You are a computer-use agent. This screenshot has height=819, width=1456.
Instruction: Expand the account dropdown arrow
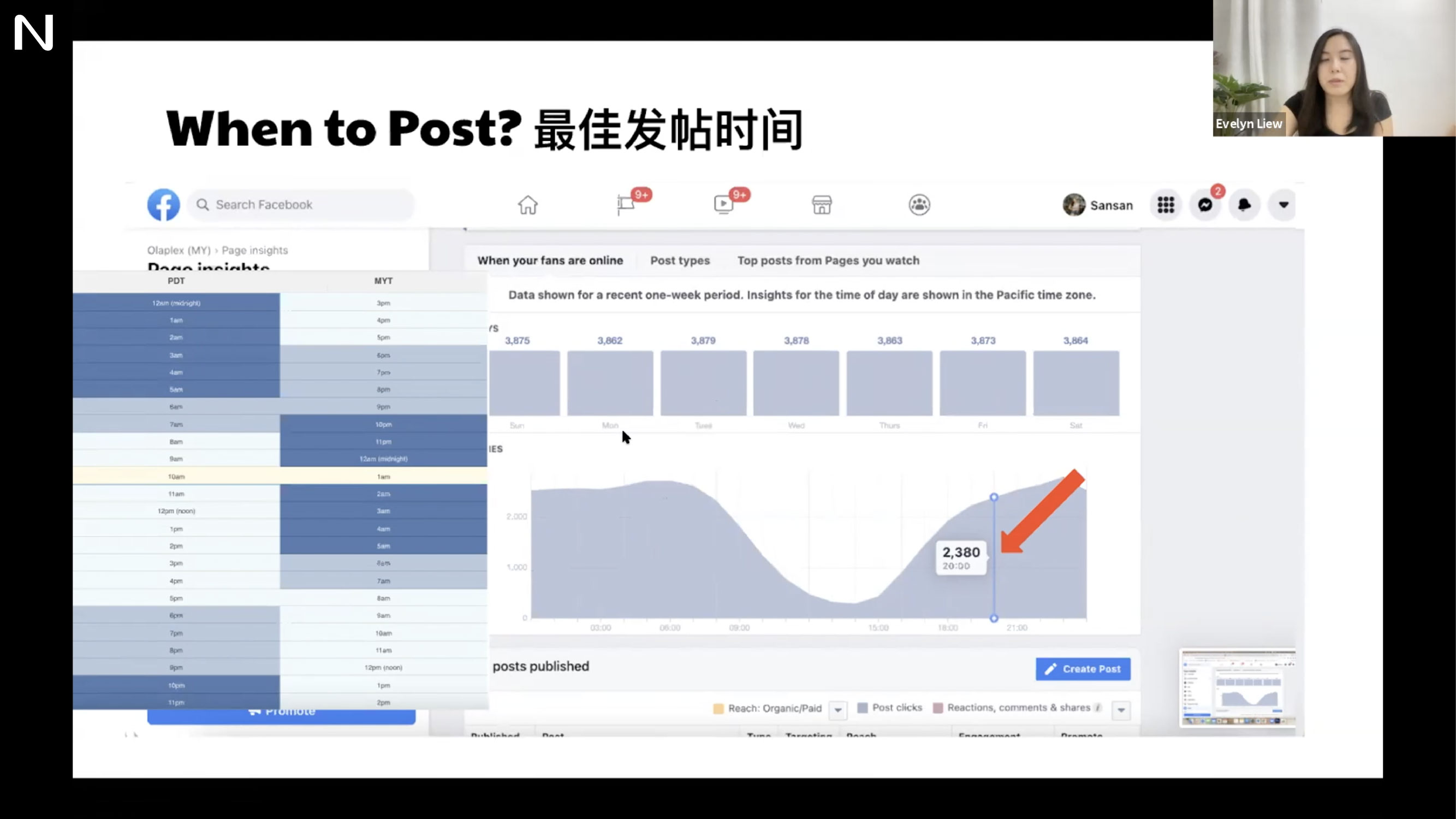(x=1283, y=205)
